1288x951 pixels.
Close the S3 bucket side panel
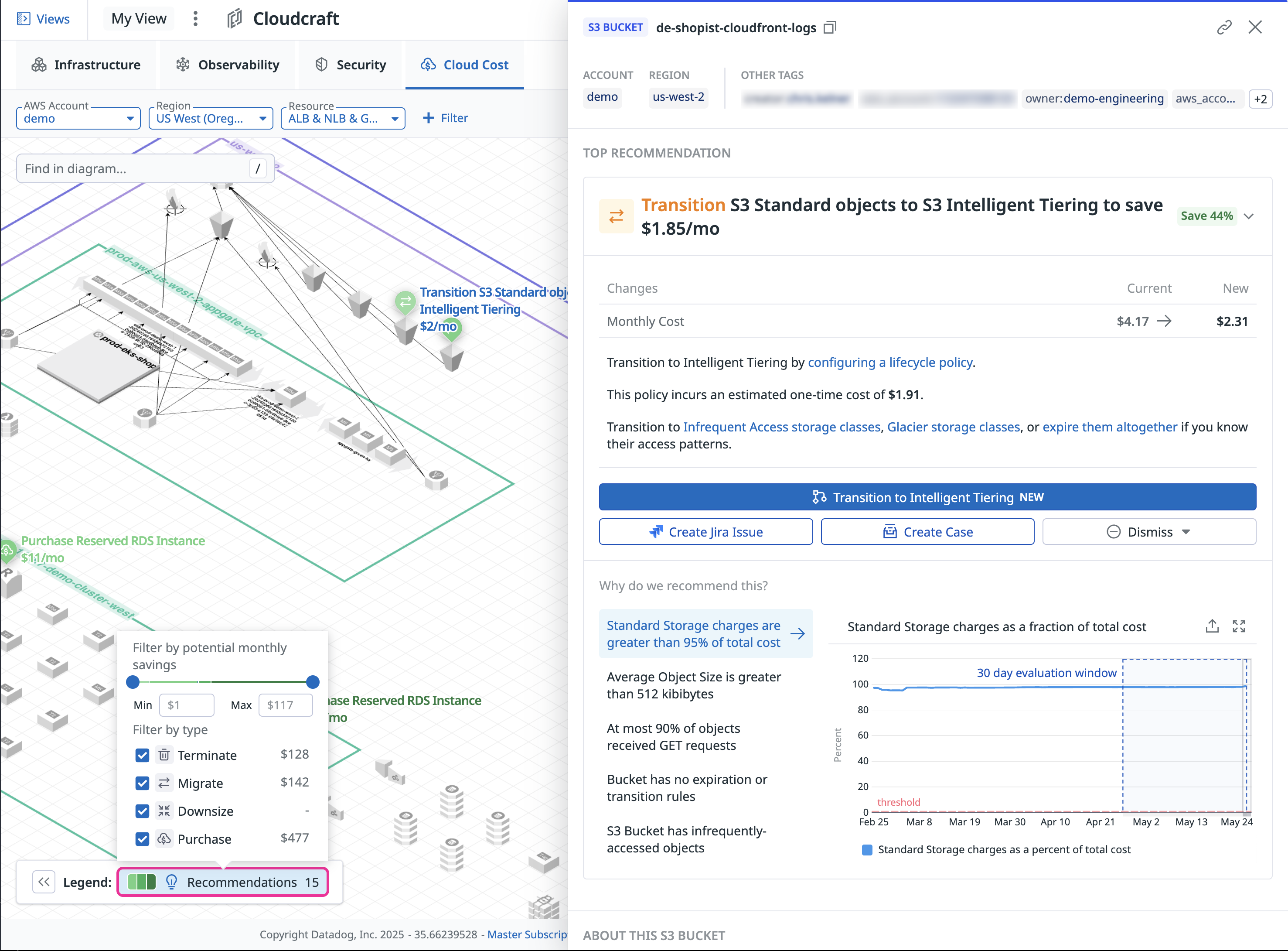(1254, 27)
